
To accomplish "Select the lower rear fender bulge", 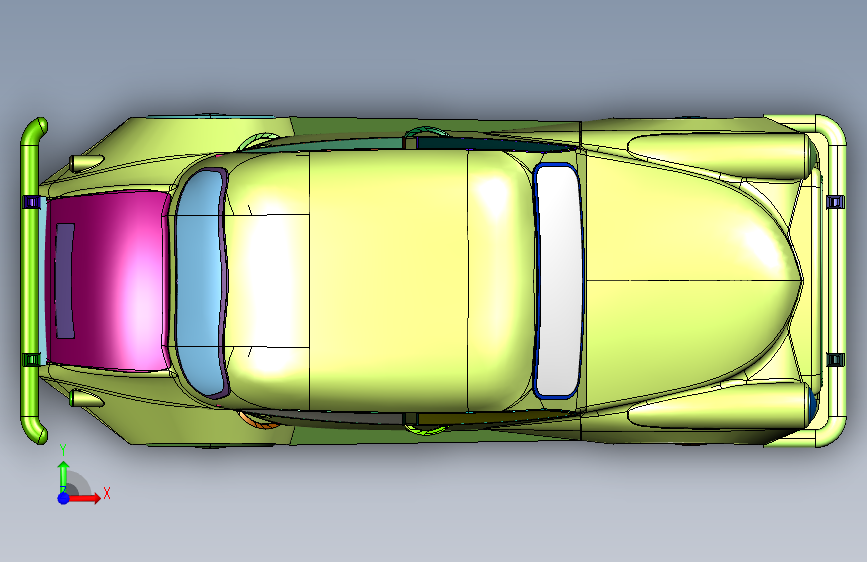I will click(719, 405).
